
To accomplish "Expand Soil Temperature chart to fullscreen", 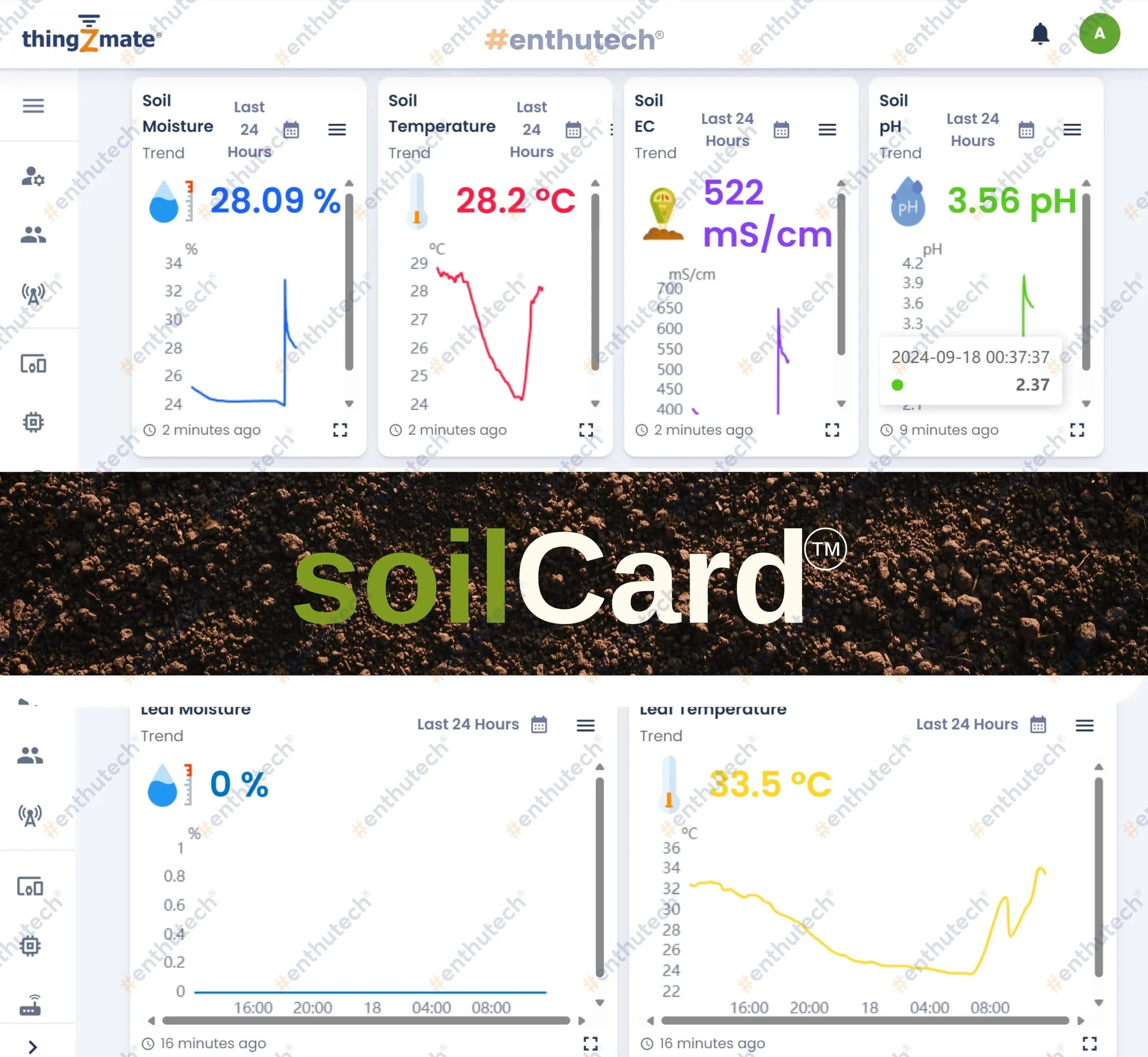I will click(x=586, y=430).
